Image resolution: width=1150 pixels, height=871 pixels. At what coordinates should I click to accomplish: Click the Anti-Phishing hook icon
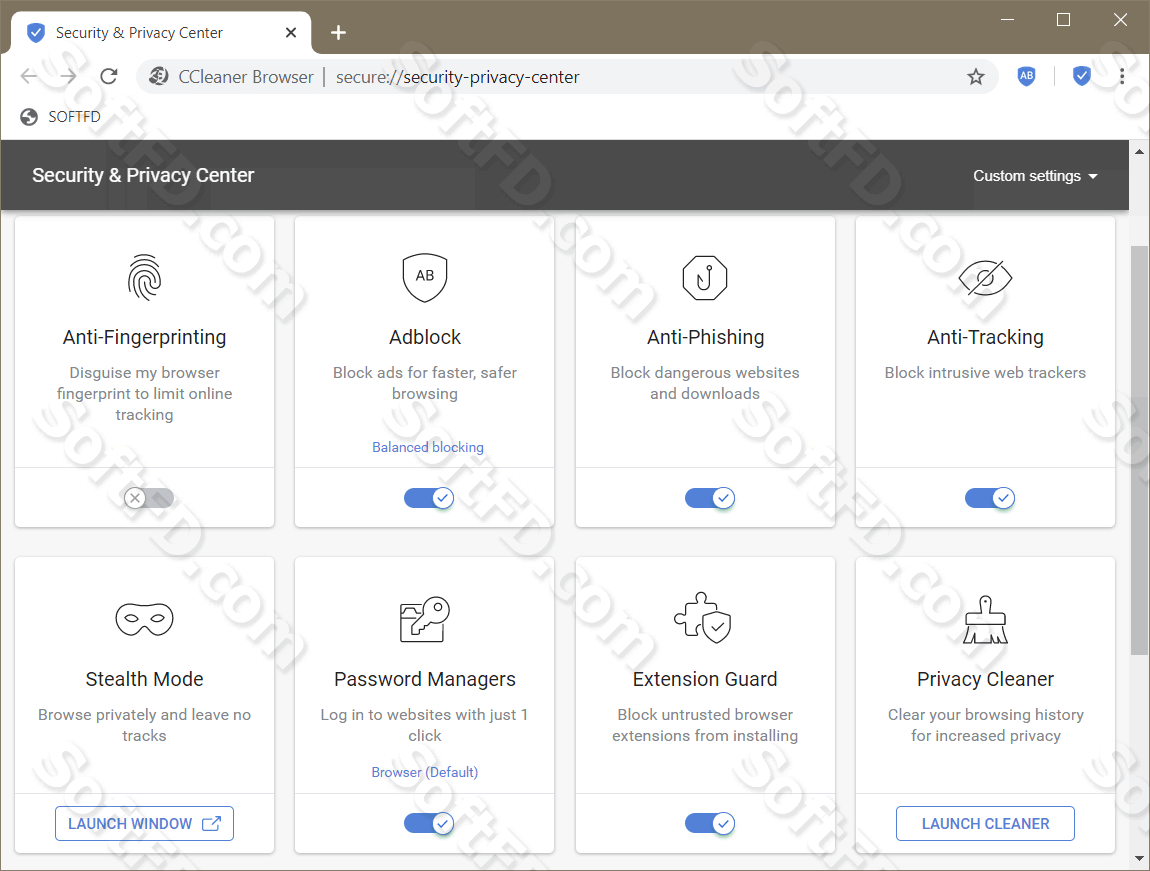(x=705, y=278)
